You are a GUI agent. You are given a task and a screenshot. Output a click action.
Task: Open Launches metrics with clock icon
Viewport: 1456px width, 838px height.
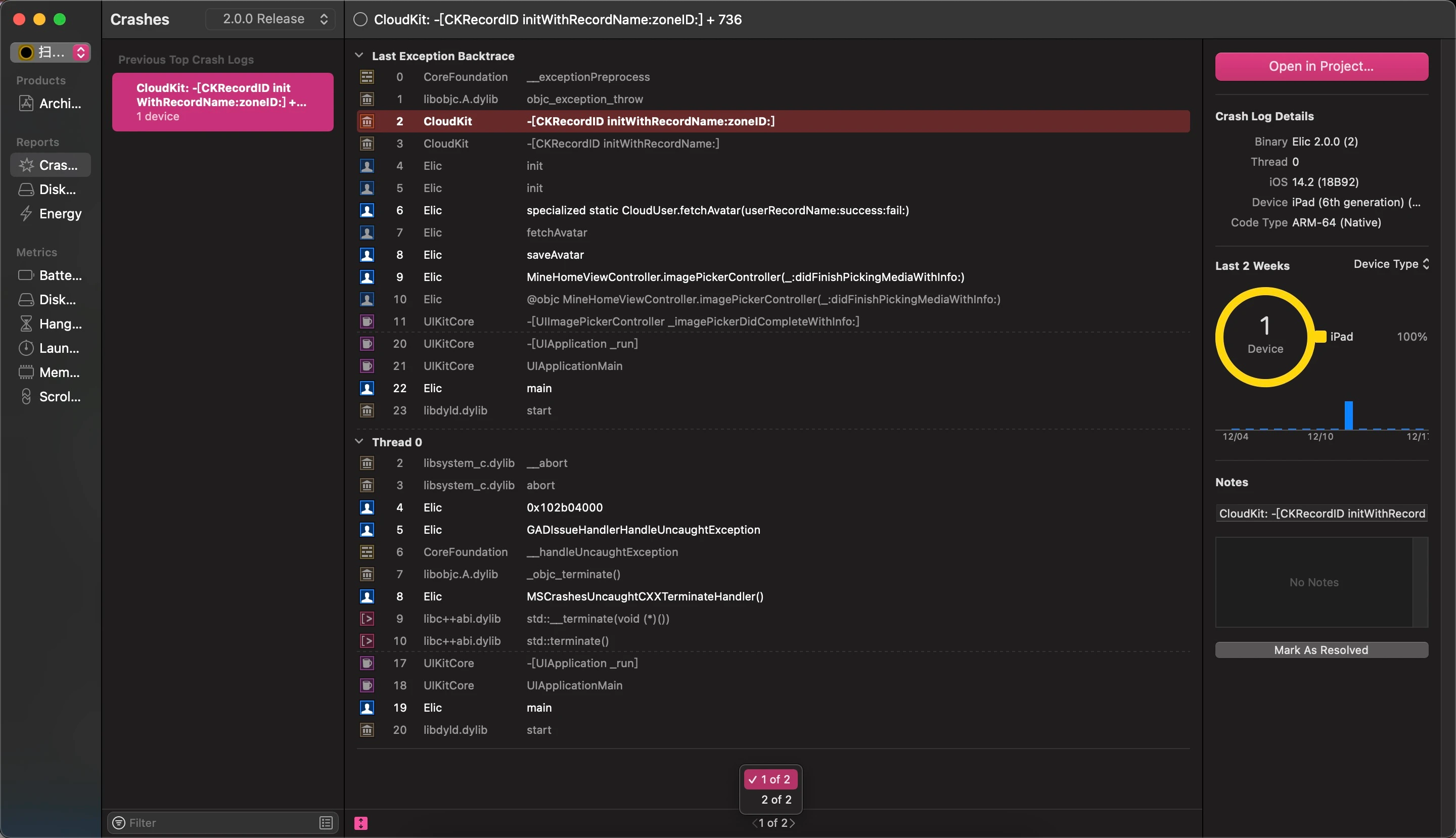pyautogui.click(x=51, y=348)
